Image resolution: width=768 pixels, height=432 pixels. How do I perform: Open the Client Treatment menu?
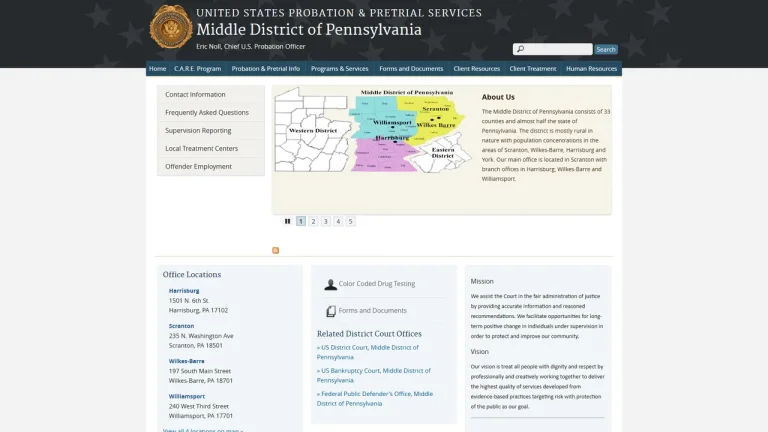click(x=532, y=69)
